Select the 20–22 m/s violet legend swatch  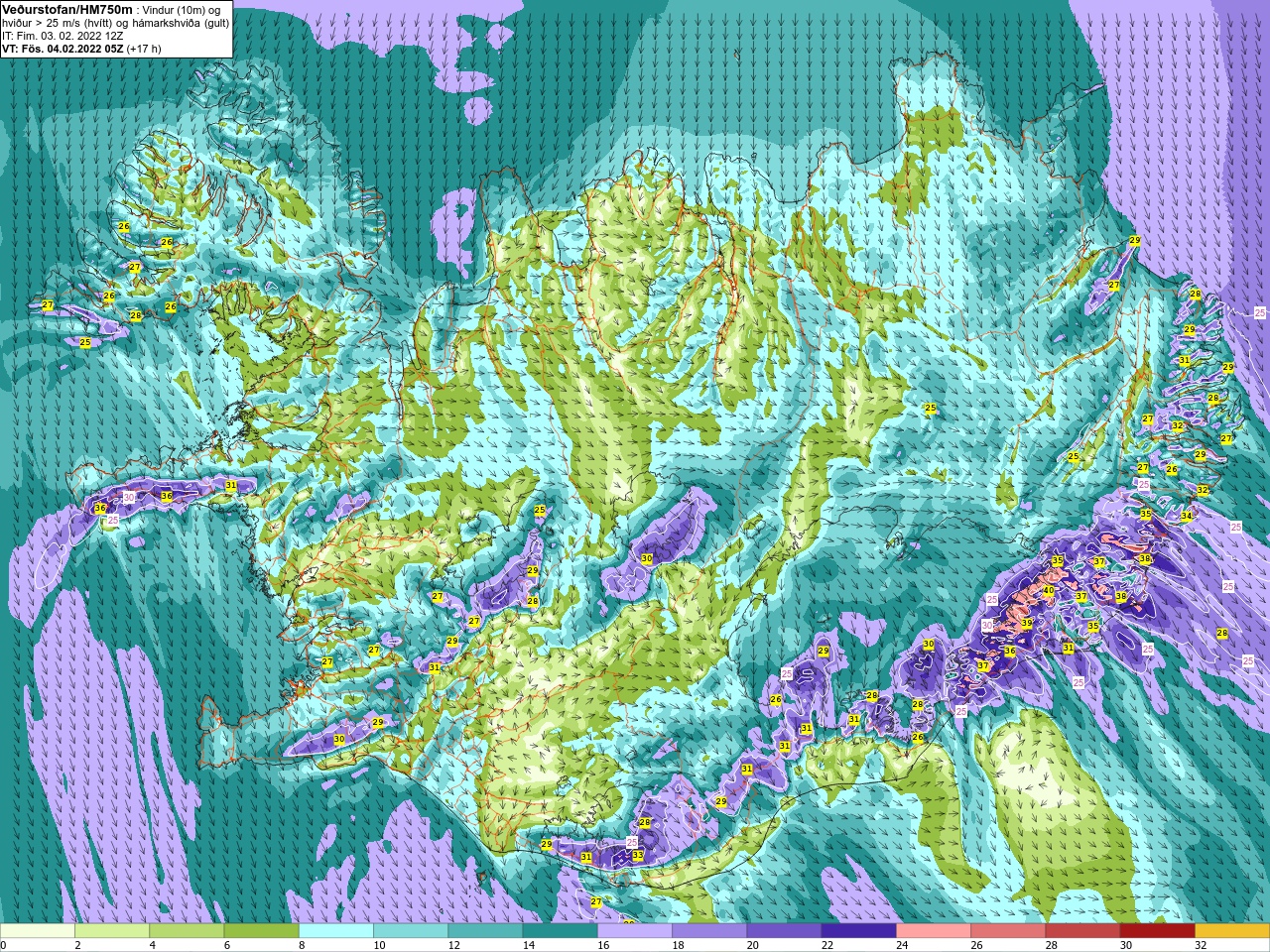785,931
